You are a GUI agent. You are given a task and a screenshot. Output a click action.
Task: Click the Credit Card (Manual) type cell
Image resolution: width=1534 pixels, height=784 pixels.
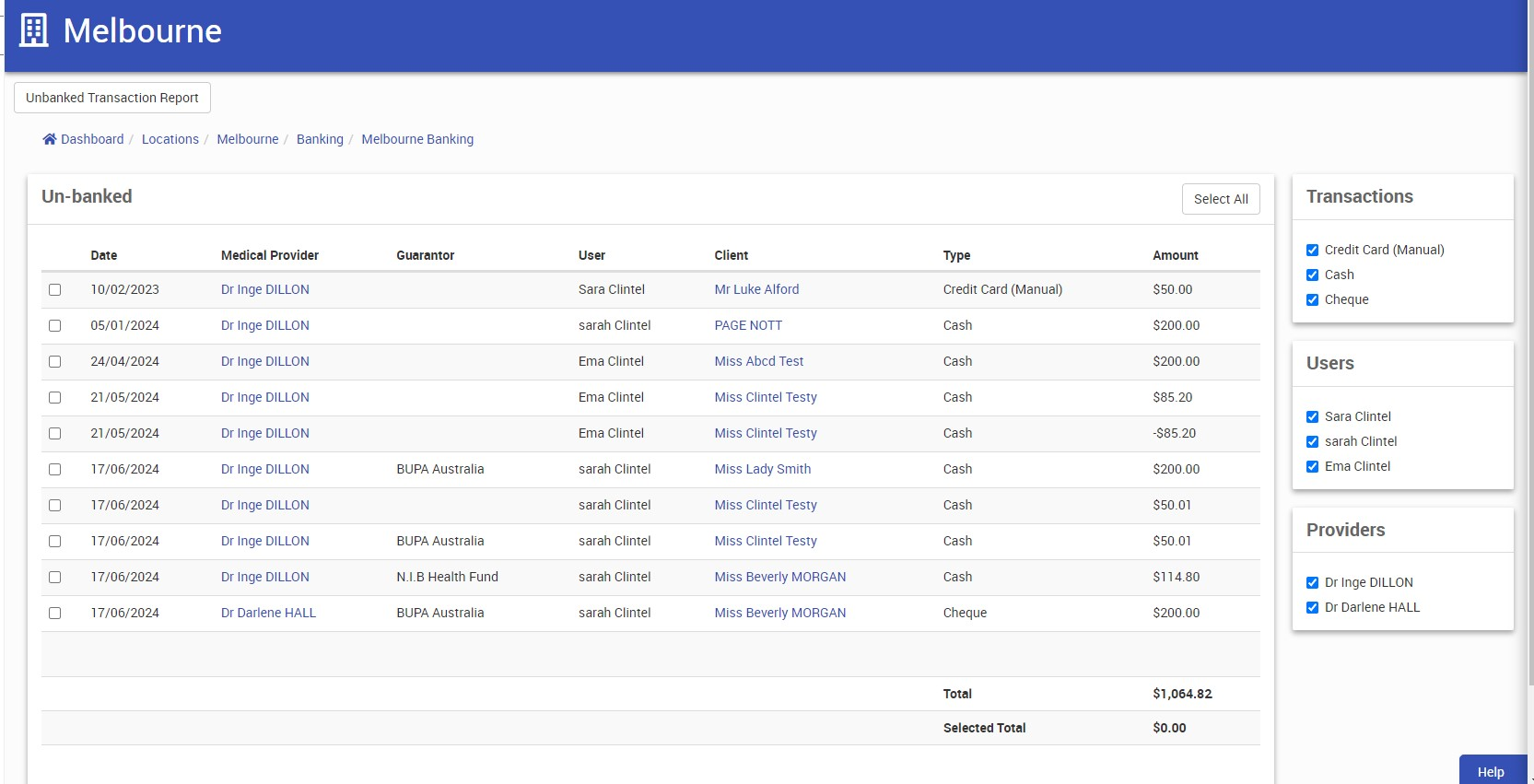coord(1002,289)
